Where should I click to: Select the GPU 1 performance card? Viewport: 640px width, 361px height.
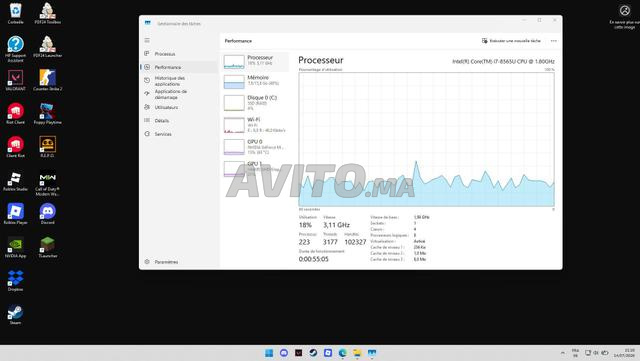coord(256,168)
